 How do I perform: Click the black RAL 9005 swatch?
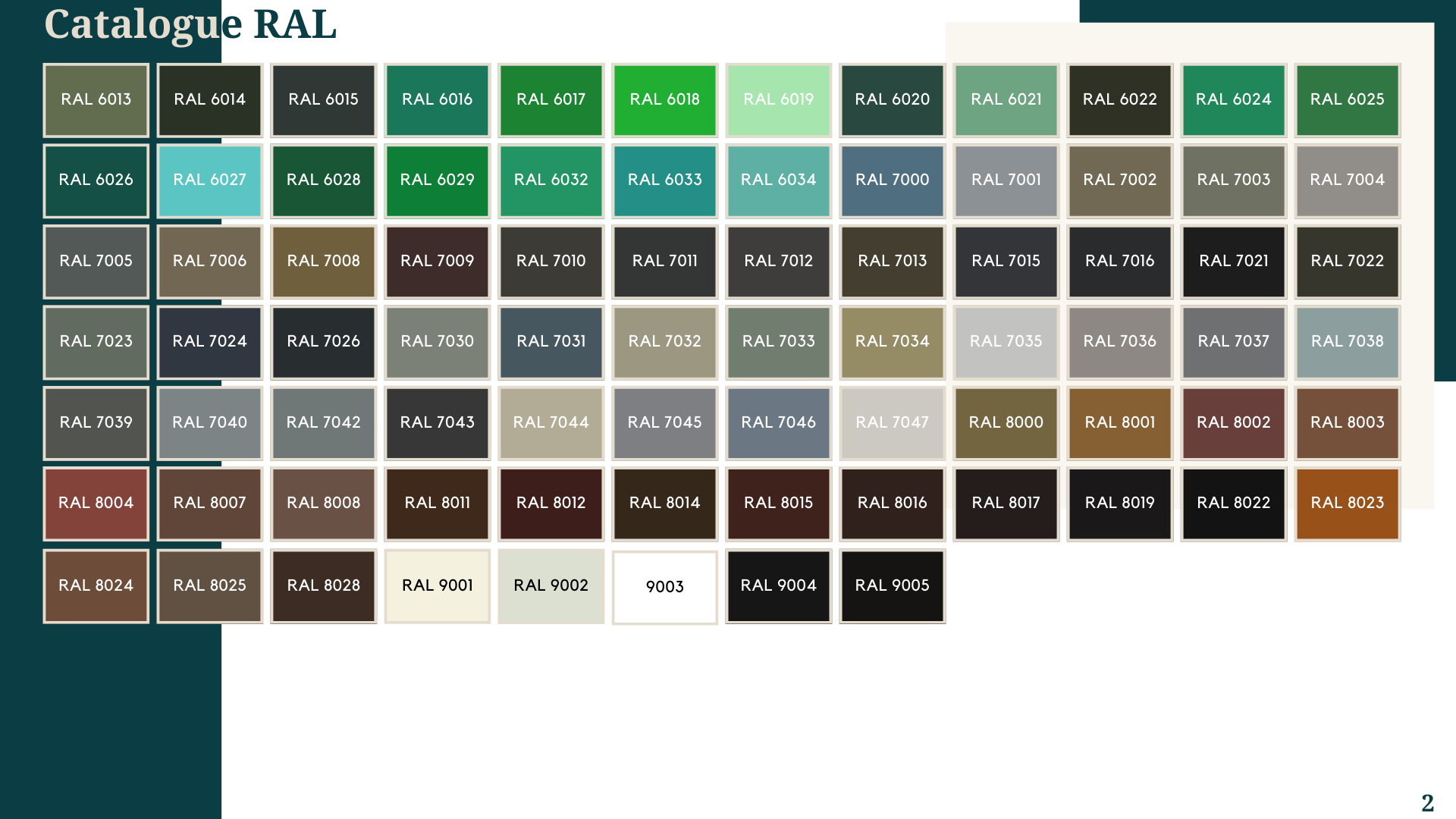tap(893, 586)
